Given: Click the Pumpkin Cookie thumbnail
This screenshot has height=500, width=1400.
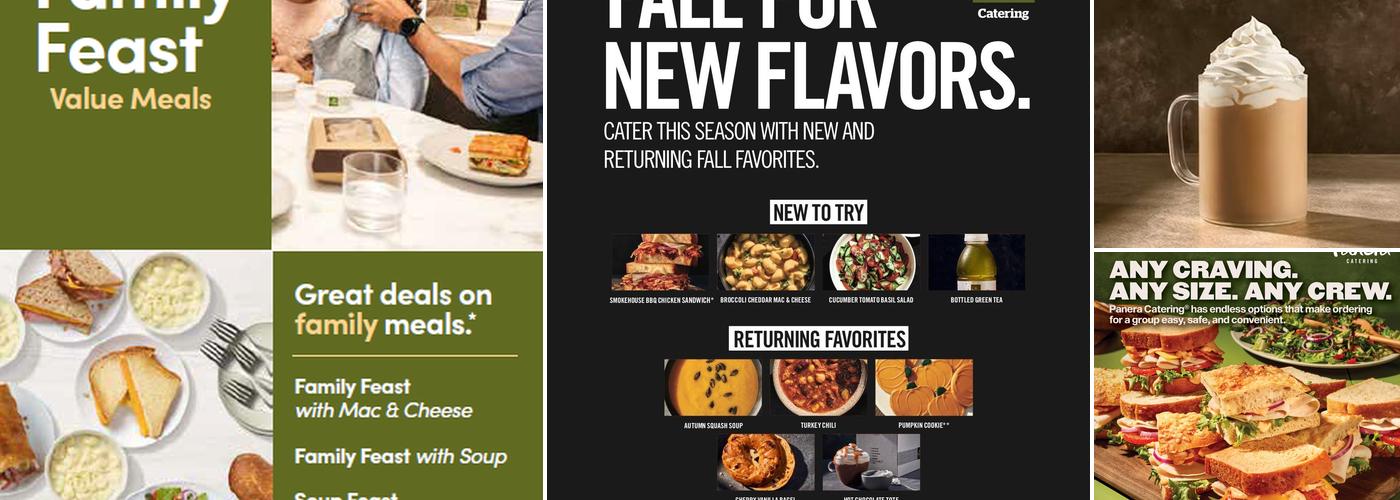Looking at the screenshot, I should [924, 387].
